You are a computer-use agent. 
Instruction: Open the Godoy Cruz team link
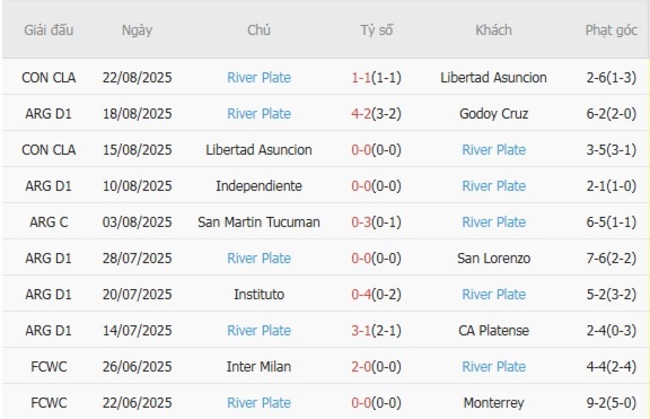pyautogui.click(x=493, y=114)
